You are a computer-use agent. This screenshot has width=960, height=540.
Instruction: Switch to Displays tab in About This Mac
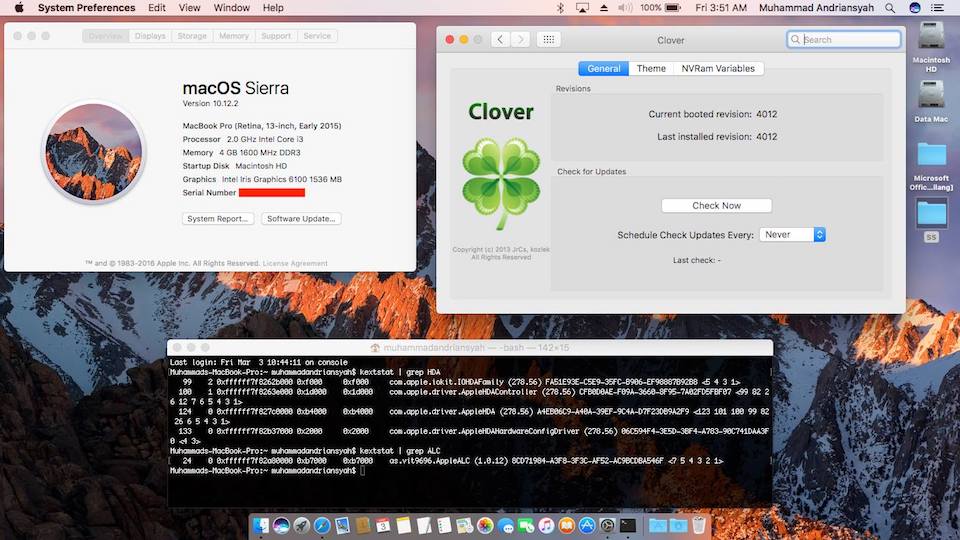click(x=150, y=36)
